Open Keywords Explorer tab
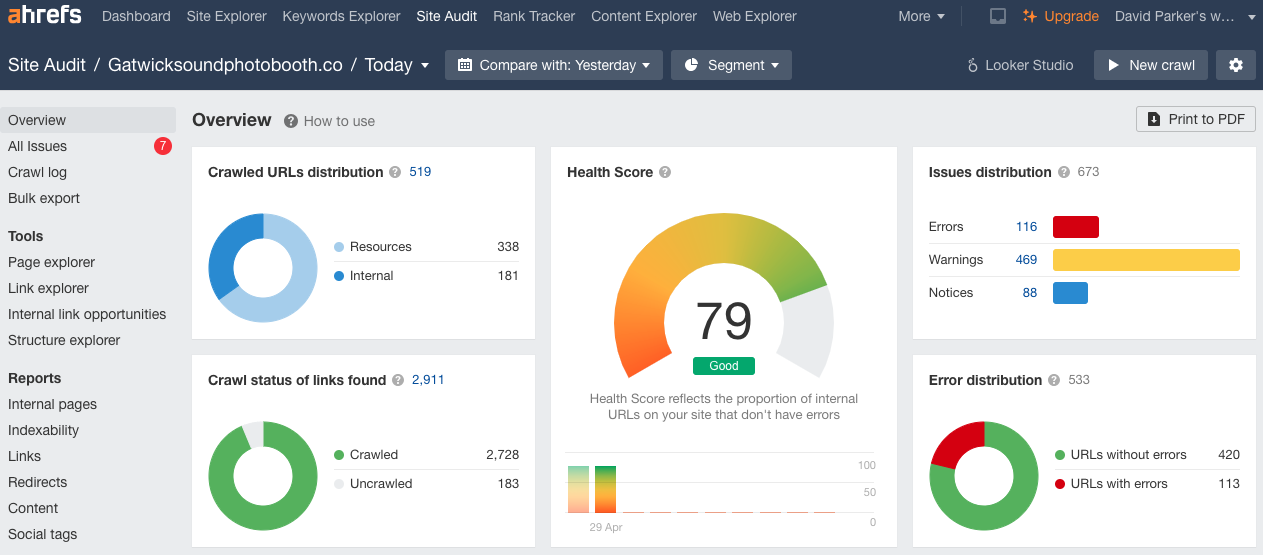This screenshot has width=1263, height=555. [x=341, y=16]
